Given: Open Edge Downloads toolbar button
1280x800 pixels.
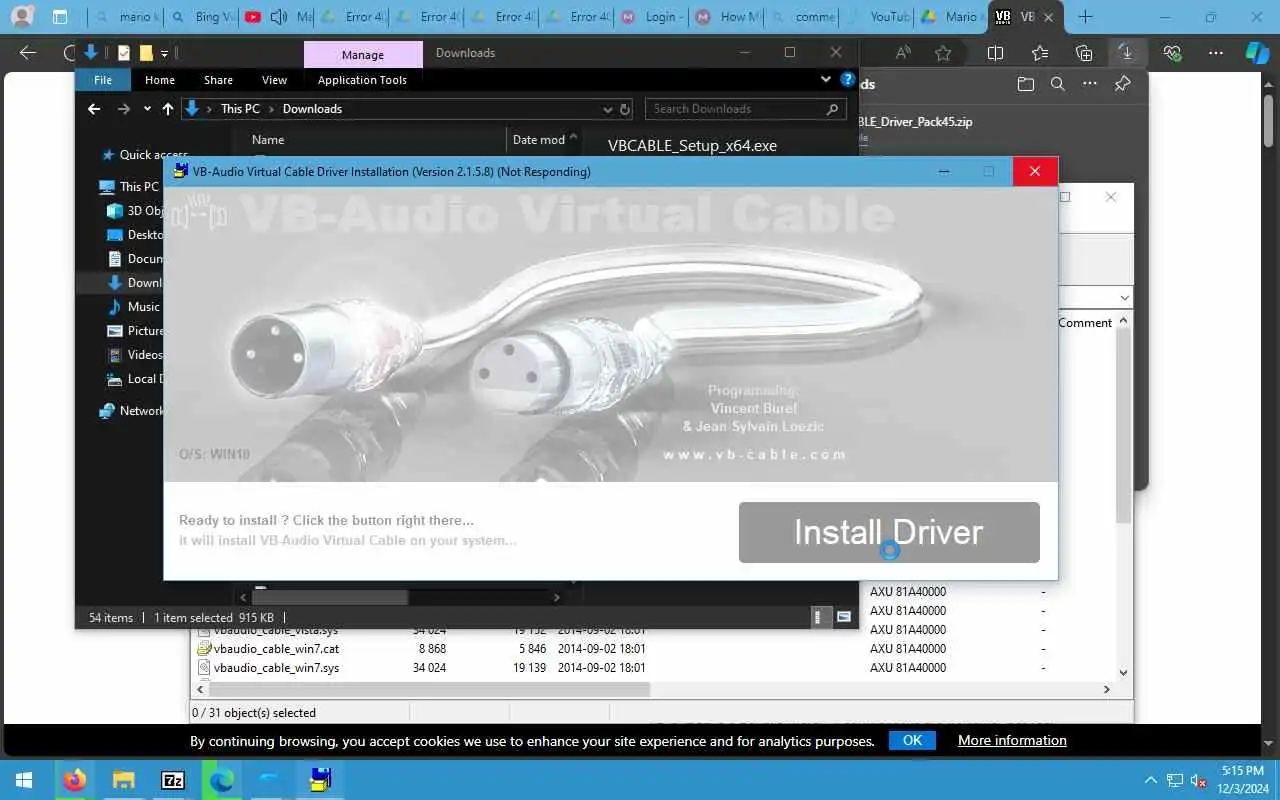Looking at the screenshot, I should point(1126,53).
